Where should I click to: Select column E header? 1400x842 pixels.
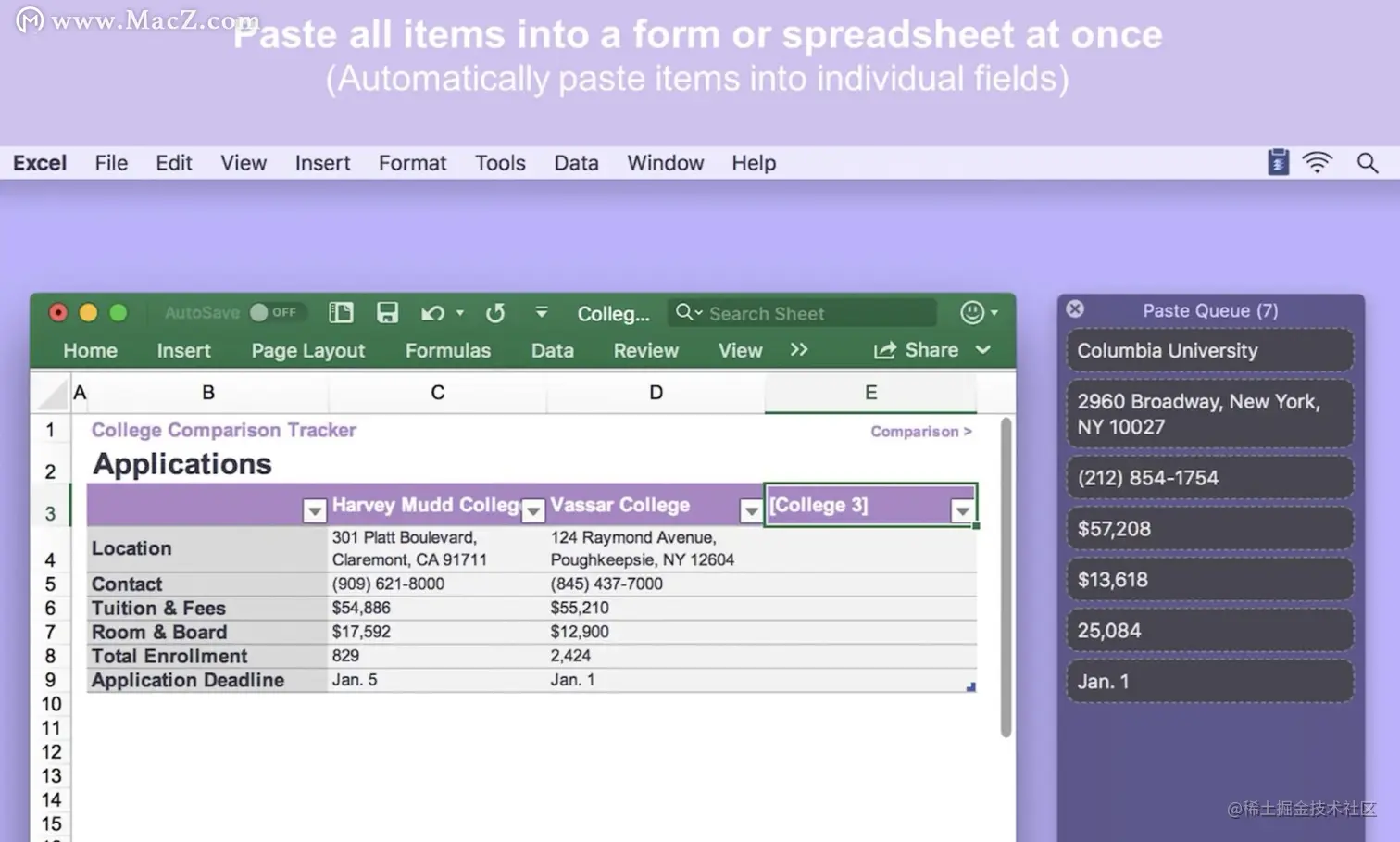point(870,393)
